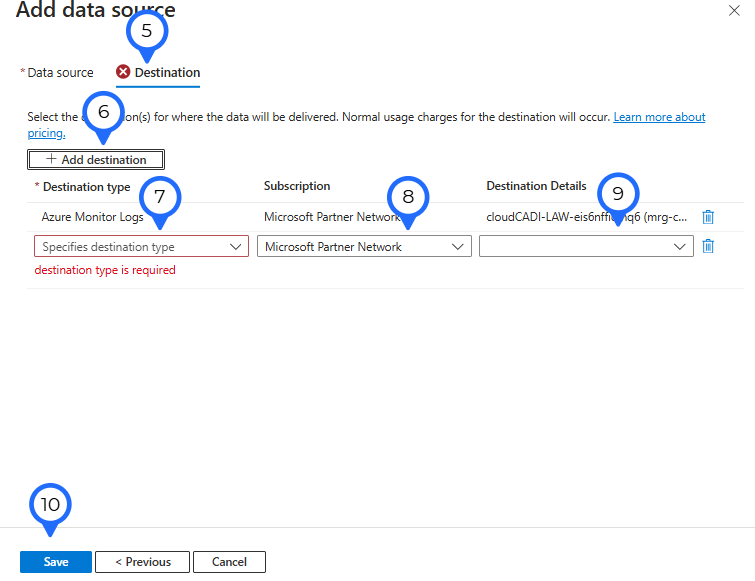755x581 pixels.
Task: Click the step 5 callout marker
Action: [x=147, y=31]
